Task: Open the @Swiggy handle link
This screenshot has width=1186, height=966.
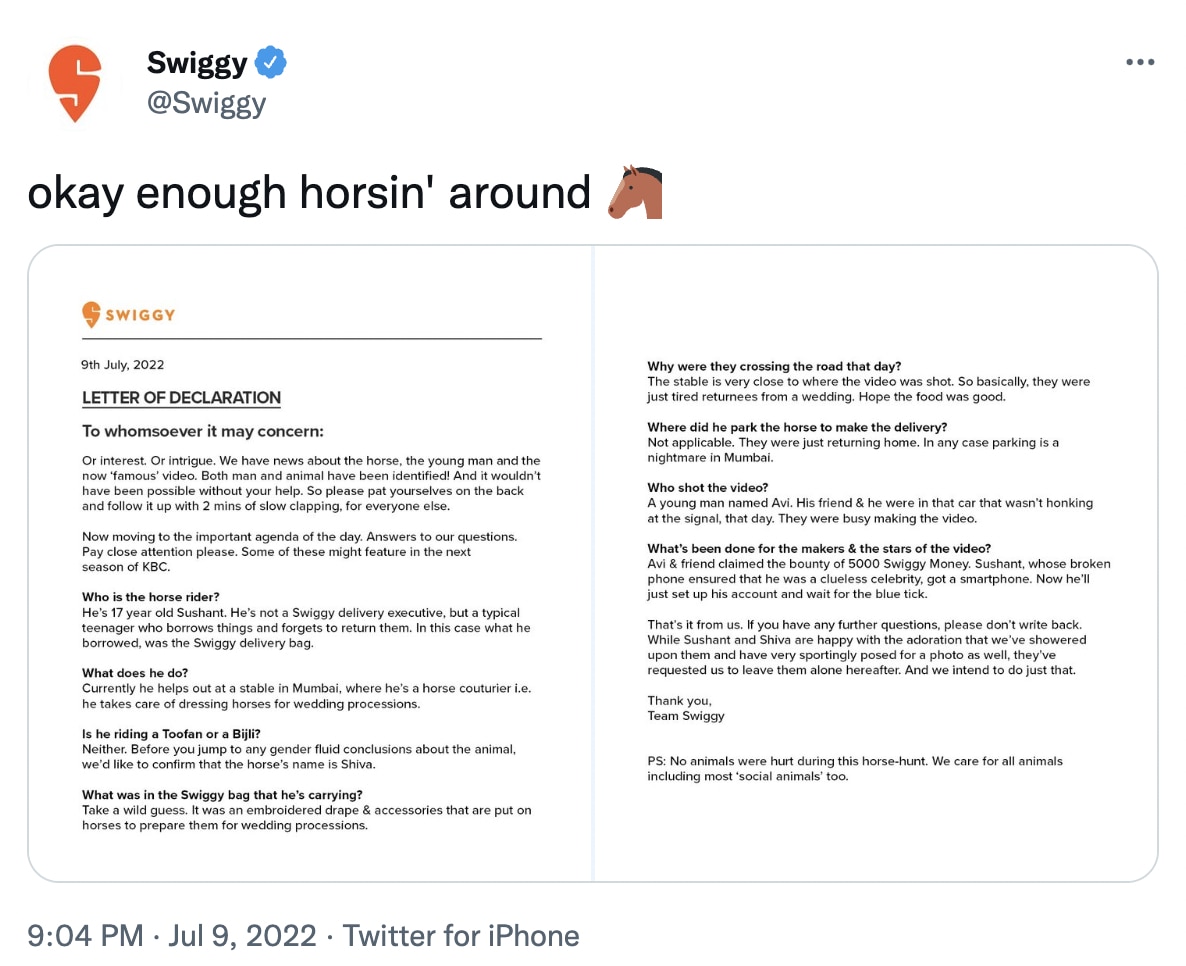Action: (206, 103)
